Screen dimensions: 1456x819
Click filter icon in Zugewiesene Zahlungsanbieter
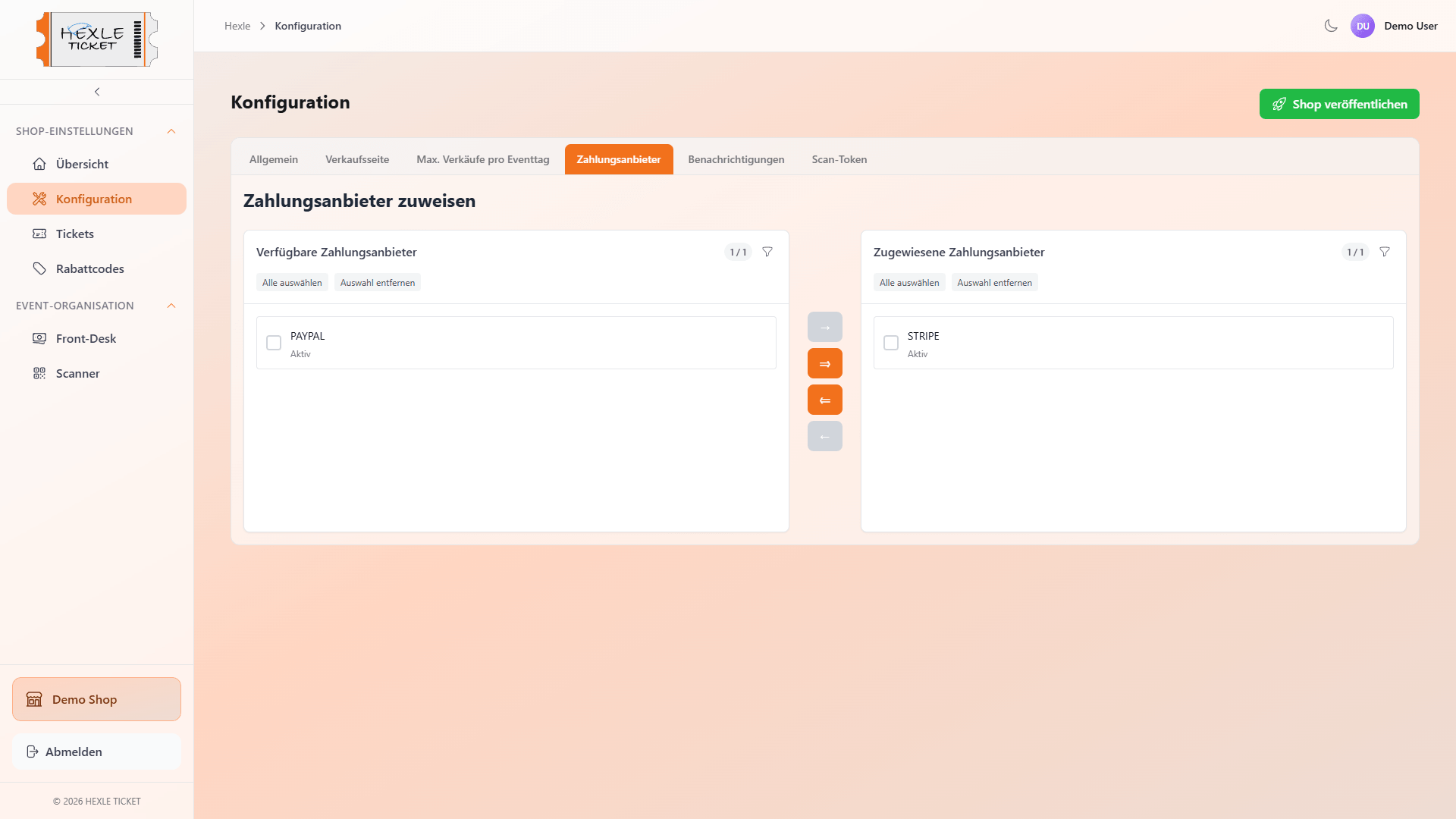pyautogui.click(x=1385, y=252)
